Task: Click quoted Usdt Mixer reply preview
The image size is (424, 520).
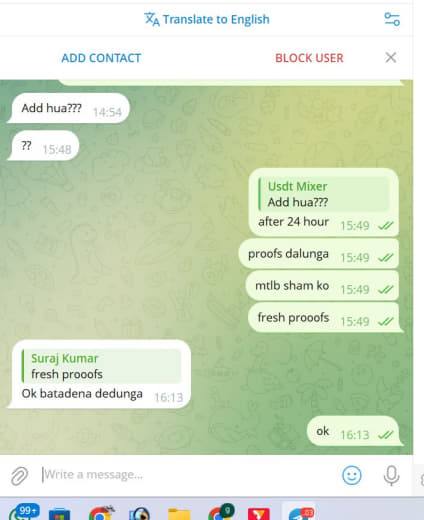Action: click(x=324, y=194)
